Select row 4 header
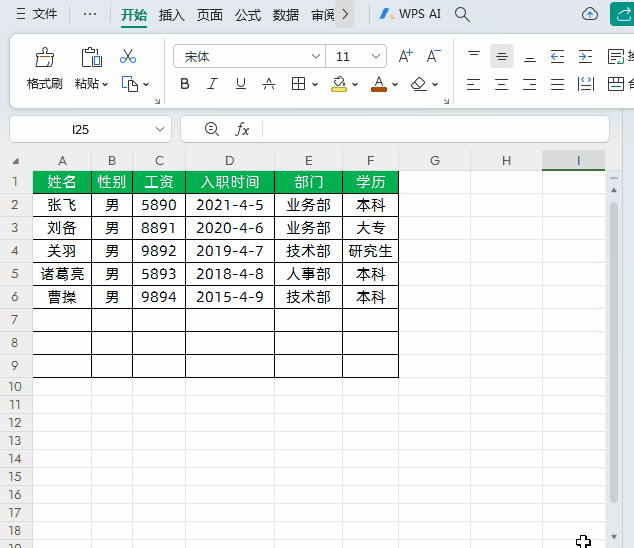 tap(15, 251)
